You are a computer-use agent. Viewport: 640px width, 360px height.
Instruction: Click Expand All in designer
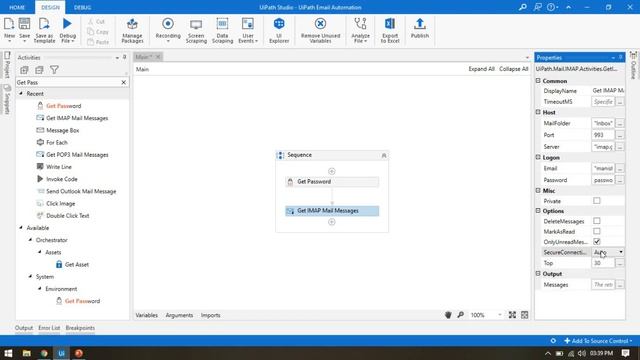click(x=481, y=69)
